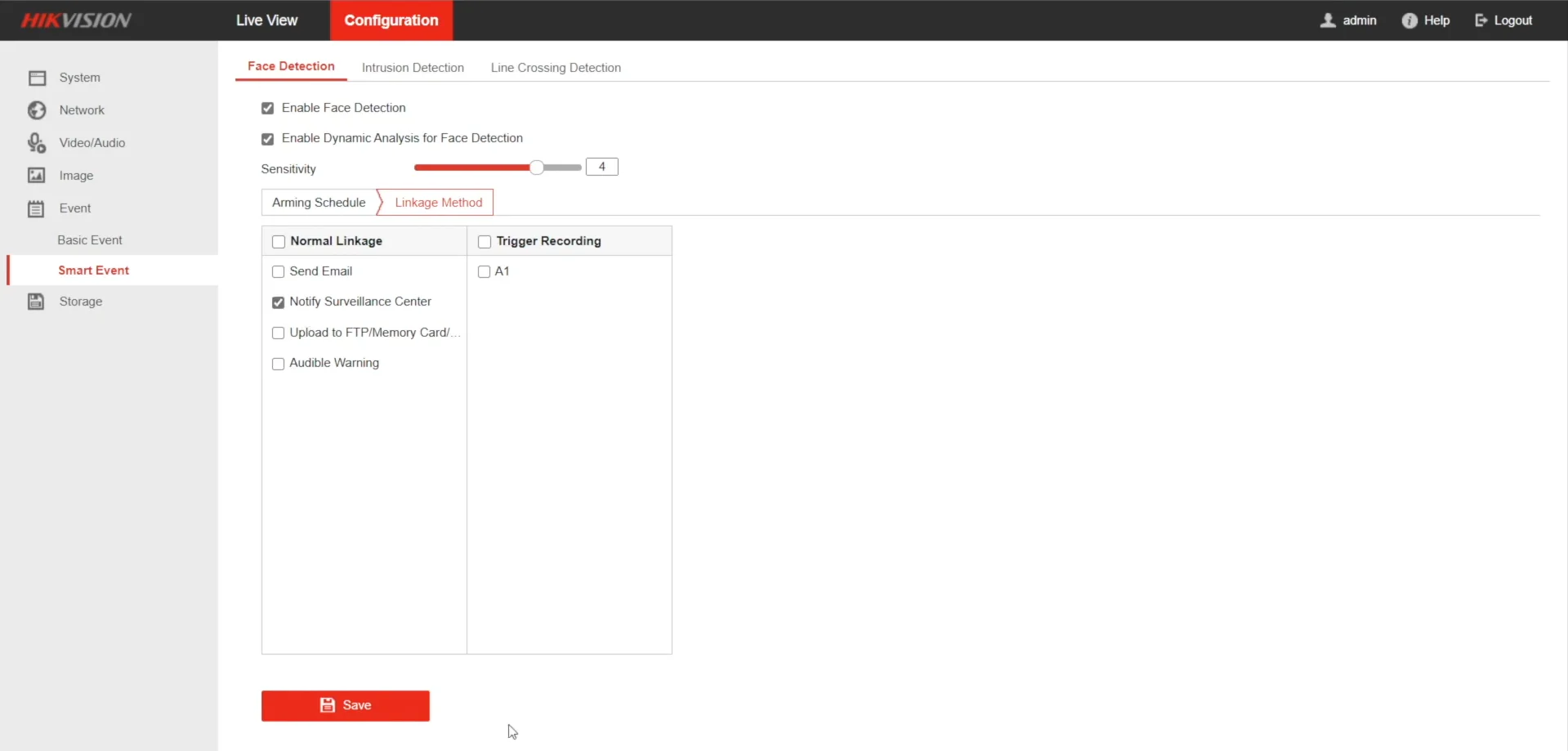Select the Linkage Method tab
The image size is (1568, 751).
click(x=438, y=203)
